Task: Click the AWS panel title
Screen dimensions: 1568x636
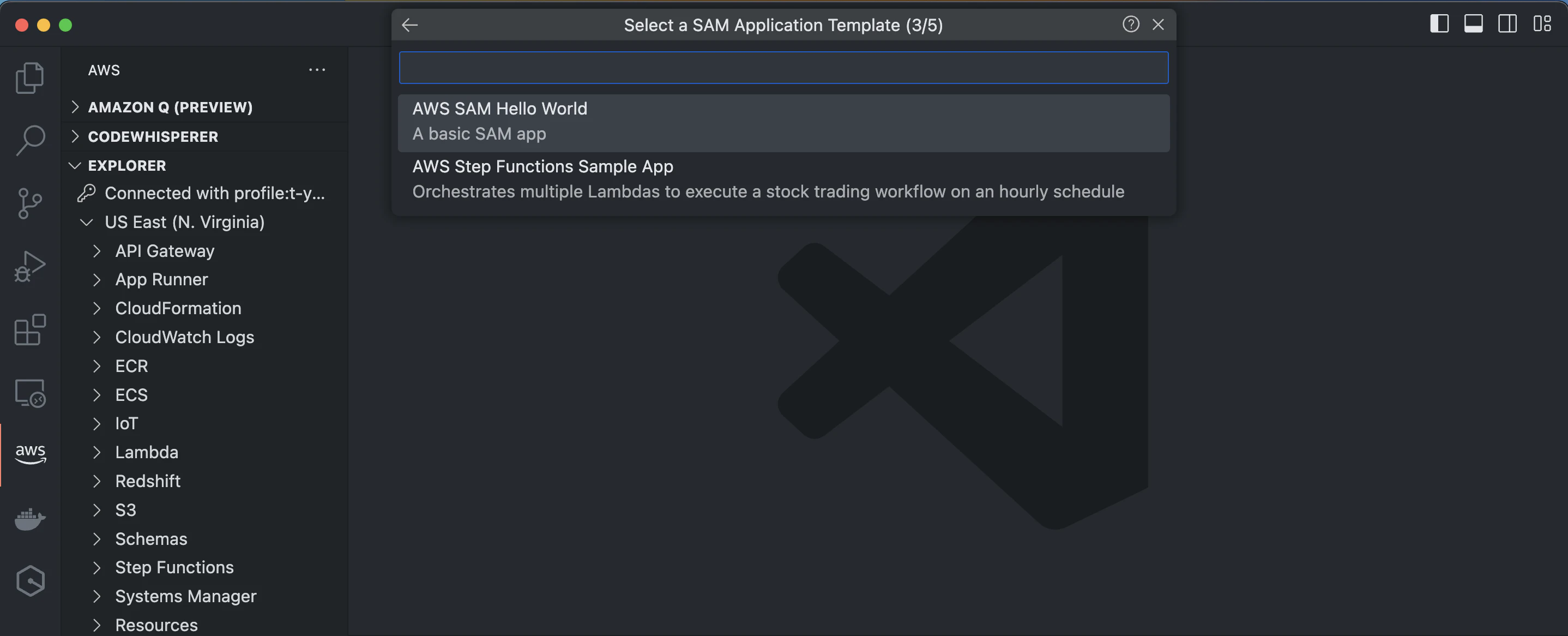Action: point(104,70)
